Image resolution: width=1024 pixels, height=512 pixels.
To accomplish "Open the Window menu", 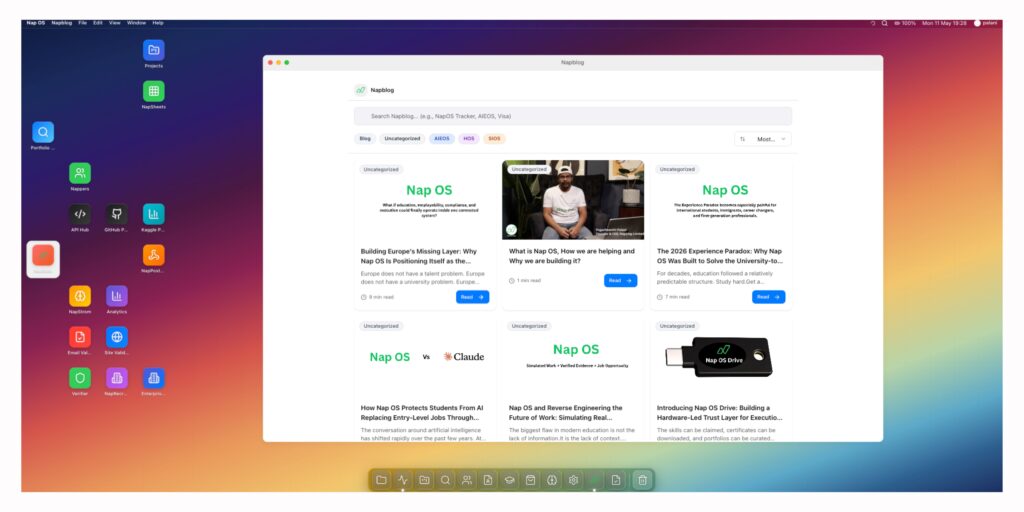I will pos(136,23).
